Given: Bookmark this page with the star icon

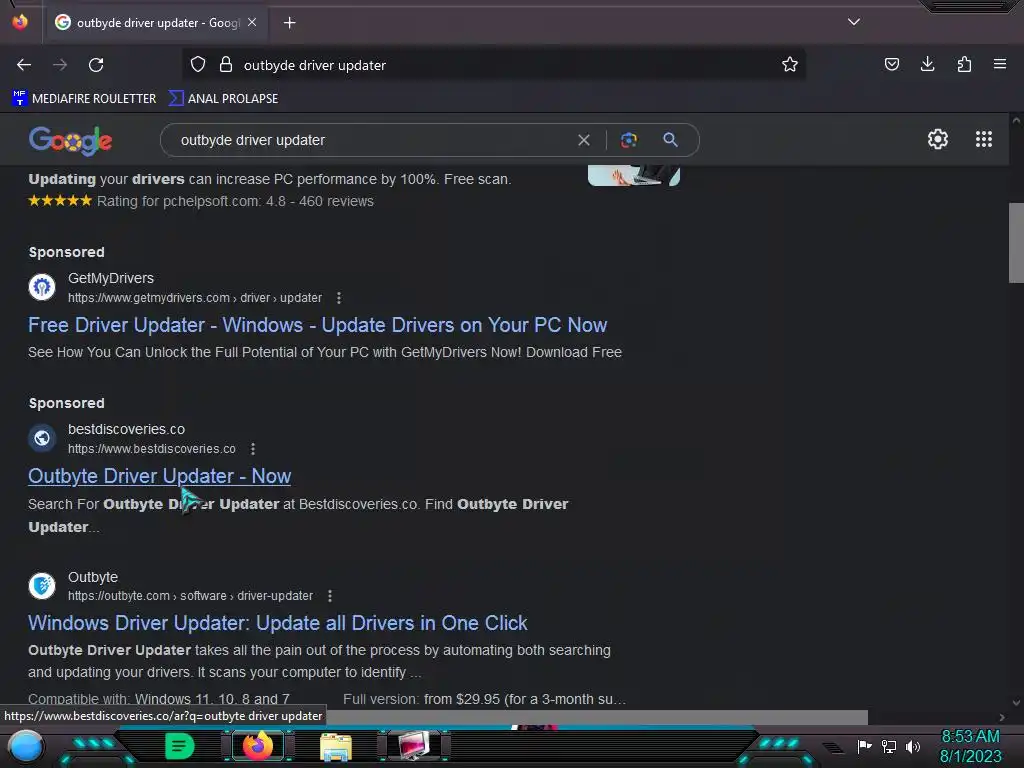Looking at the screenshot, I should coord(790,64).
